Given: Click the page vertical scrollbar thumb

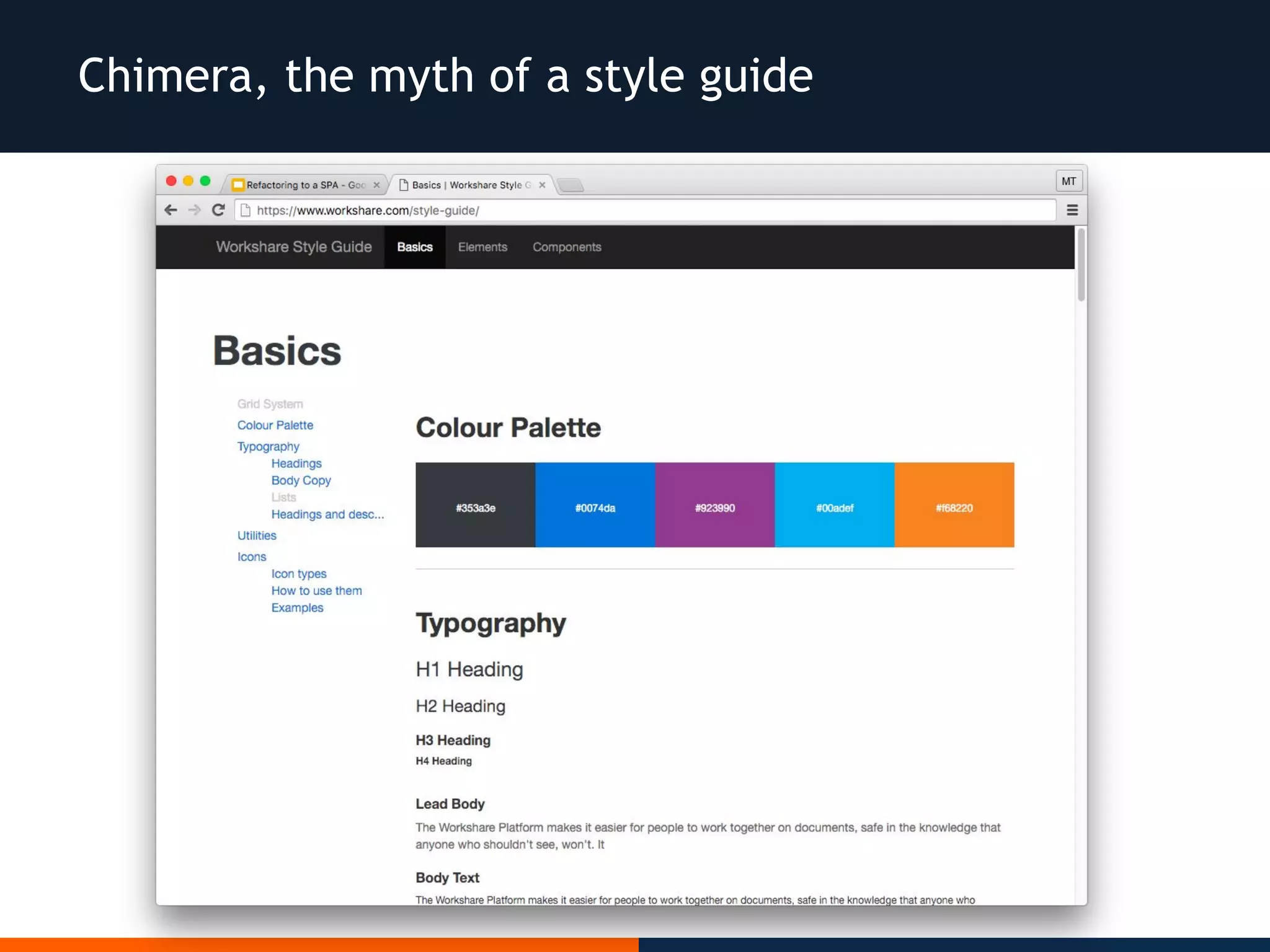Looking at the screenshot, I should point(1081,265).
